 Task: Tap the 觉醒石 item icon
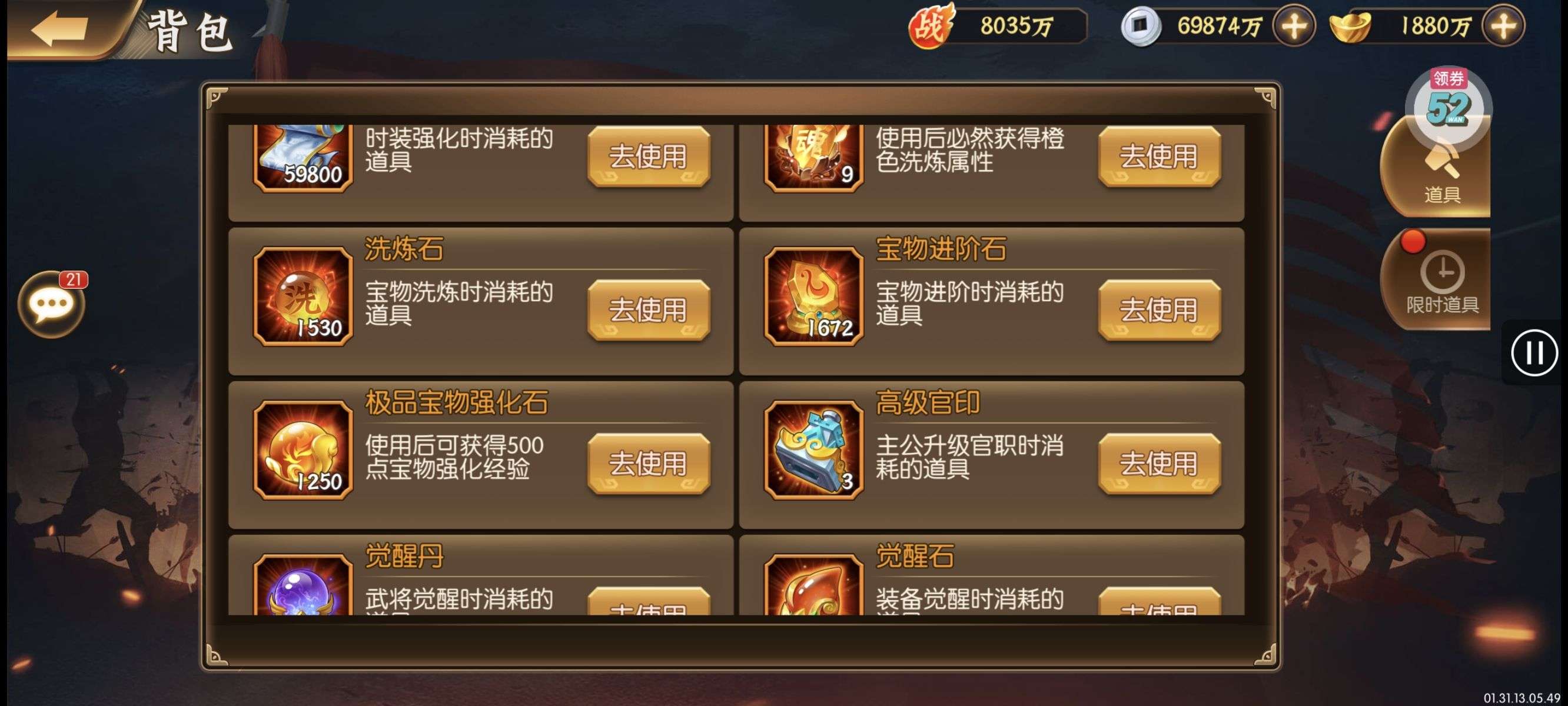[814, 584]
